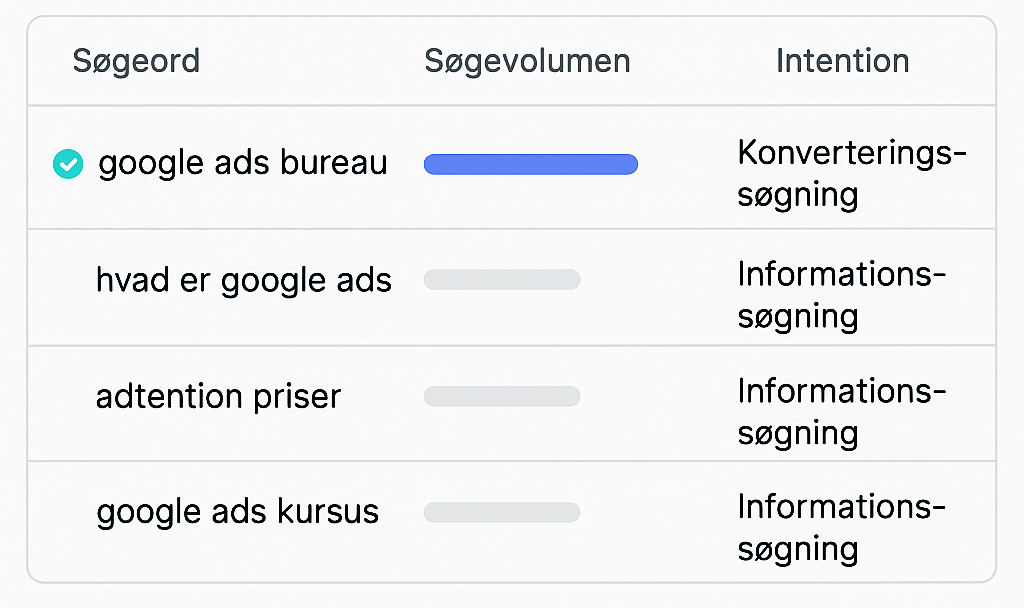Open the 'adtention priser' keyword
Image resolution: width=1024 pixels, height=608 pixels.
218,397
